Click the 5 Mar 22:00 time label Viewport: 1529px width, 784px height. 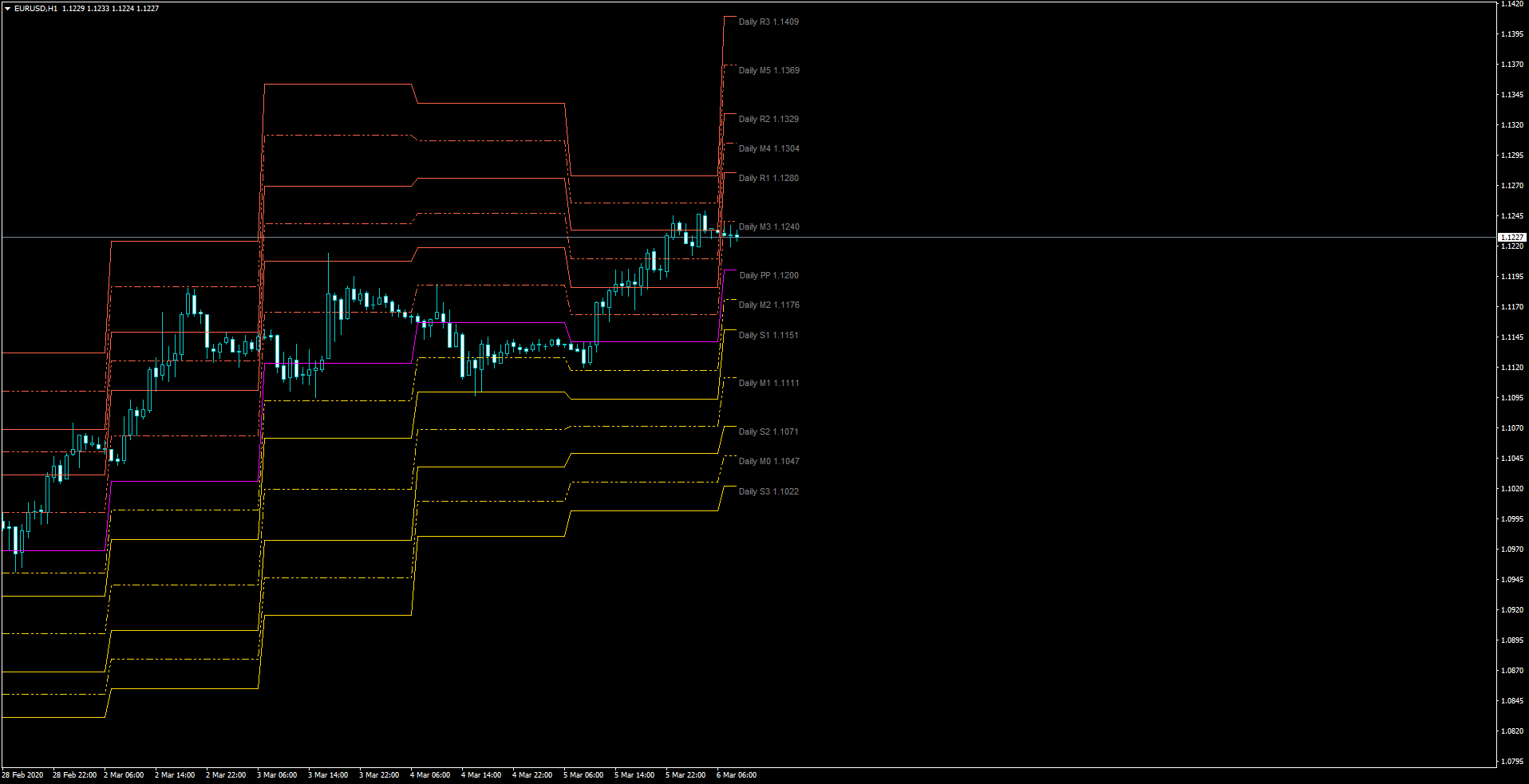685,774
